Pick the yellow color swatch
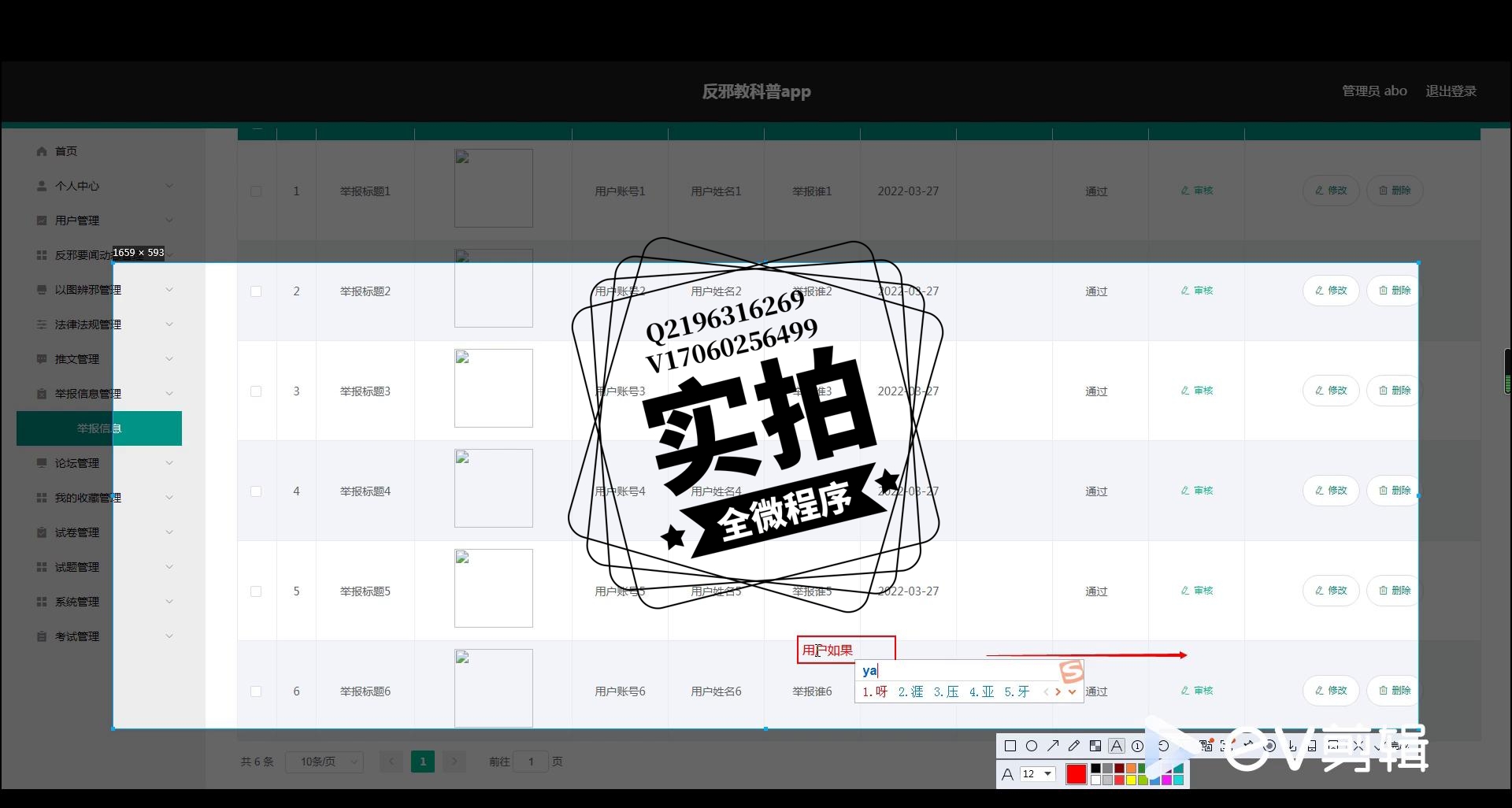The image size is (1512, 808). pyautogui.click(x=1131, y=780)
